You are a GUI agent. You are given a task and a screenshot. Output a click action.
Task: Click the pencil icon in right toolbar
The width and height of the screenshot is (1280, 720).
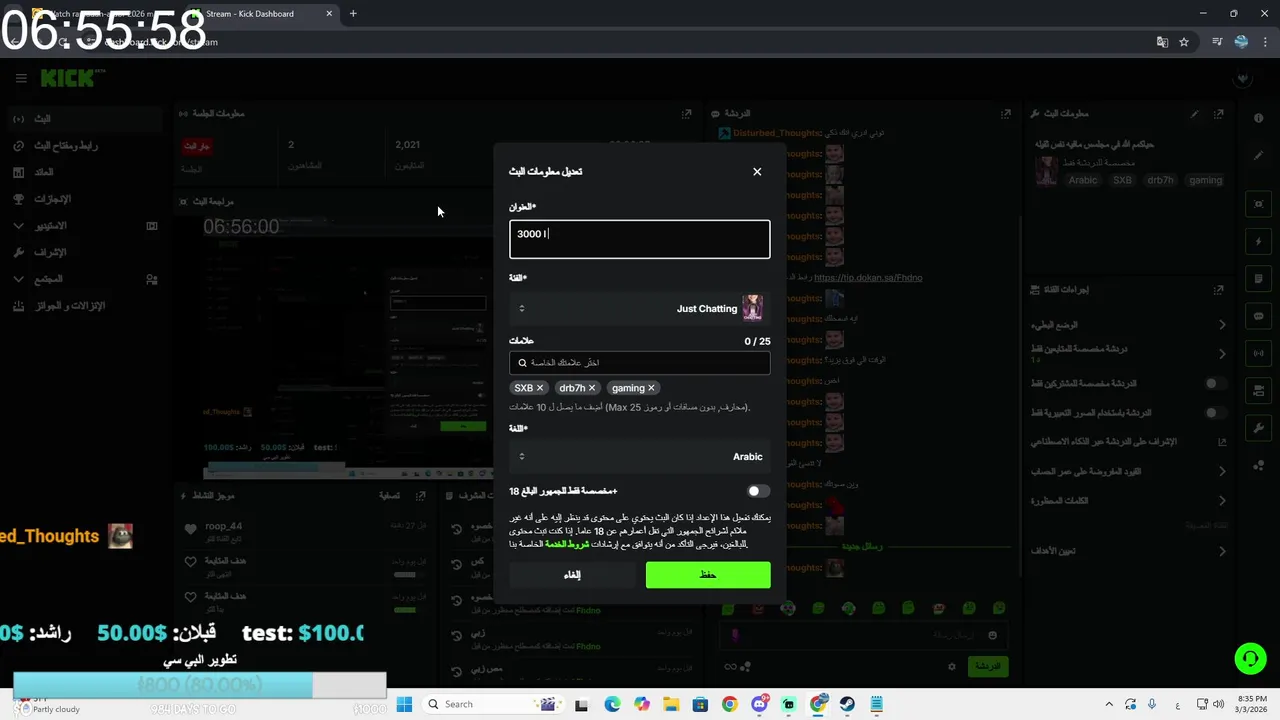pyautogui.click(x=1259, y=155)
